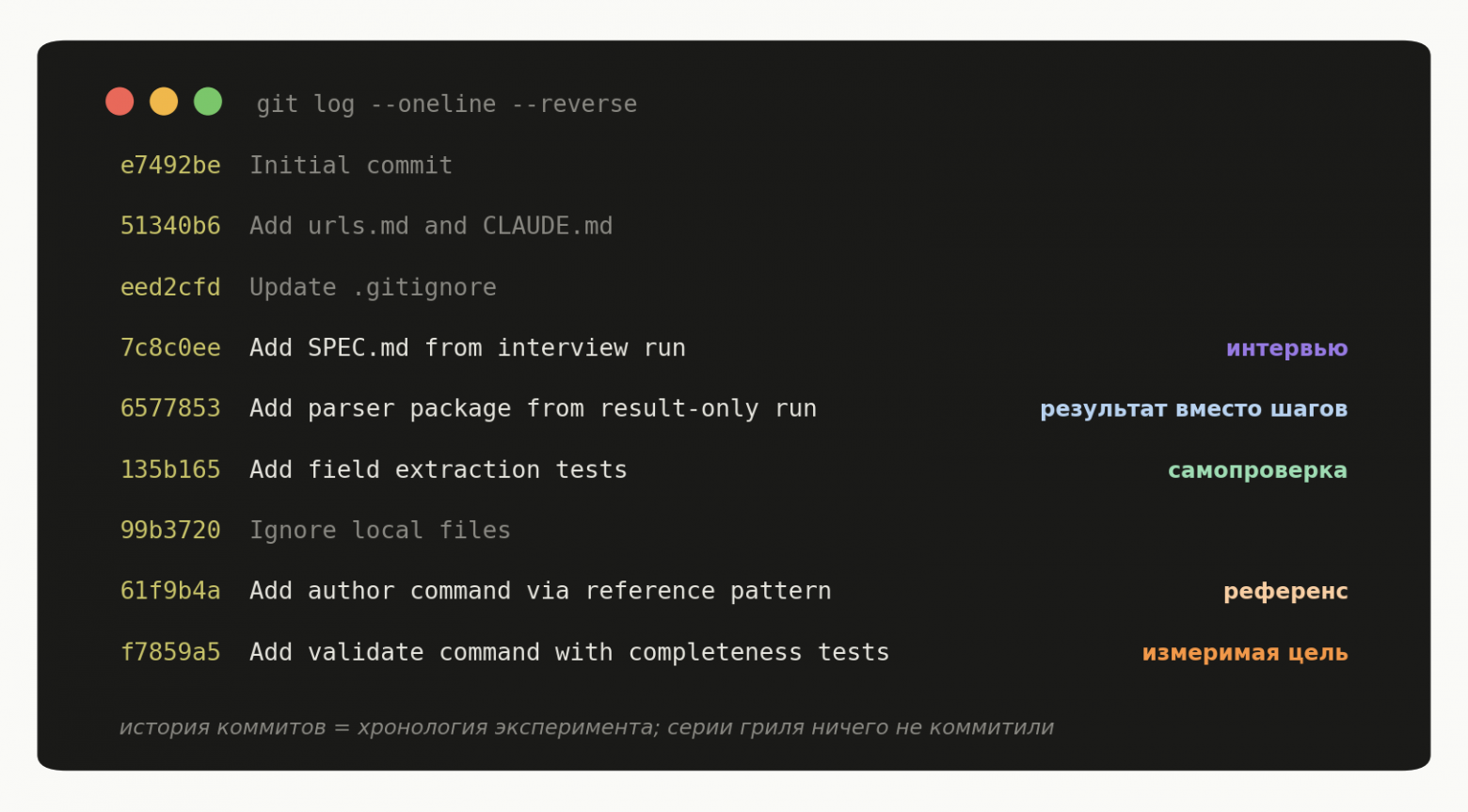Click the green maximize dot
Image resolution: width=1468 pixels, height=812 pixels.
[x=208, y=102]
